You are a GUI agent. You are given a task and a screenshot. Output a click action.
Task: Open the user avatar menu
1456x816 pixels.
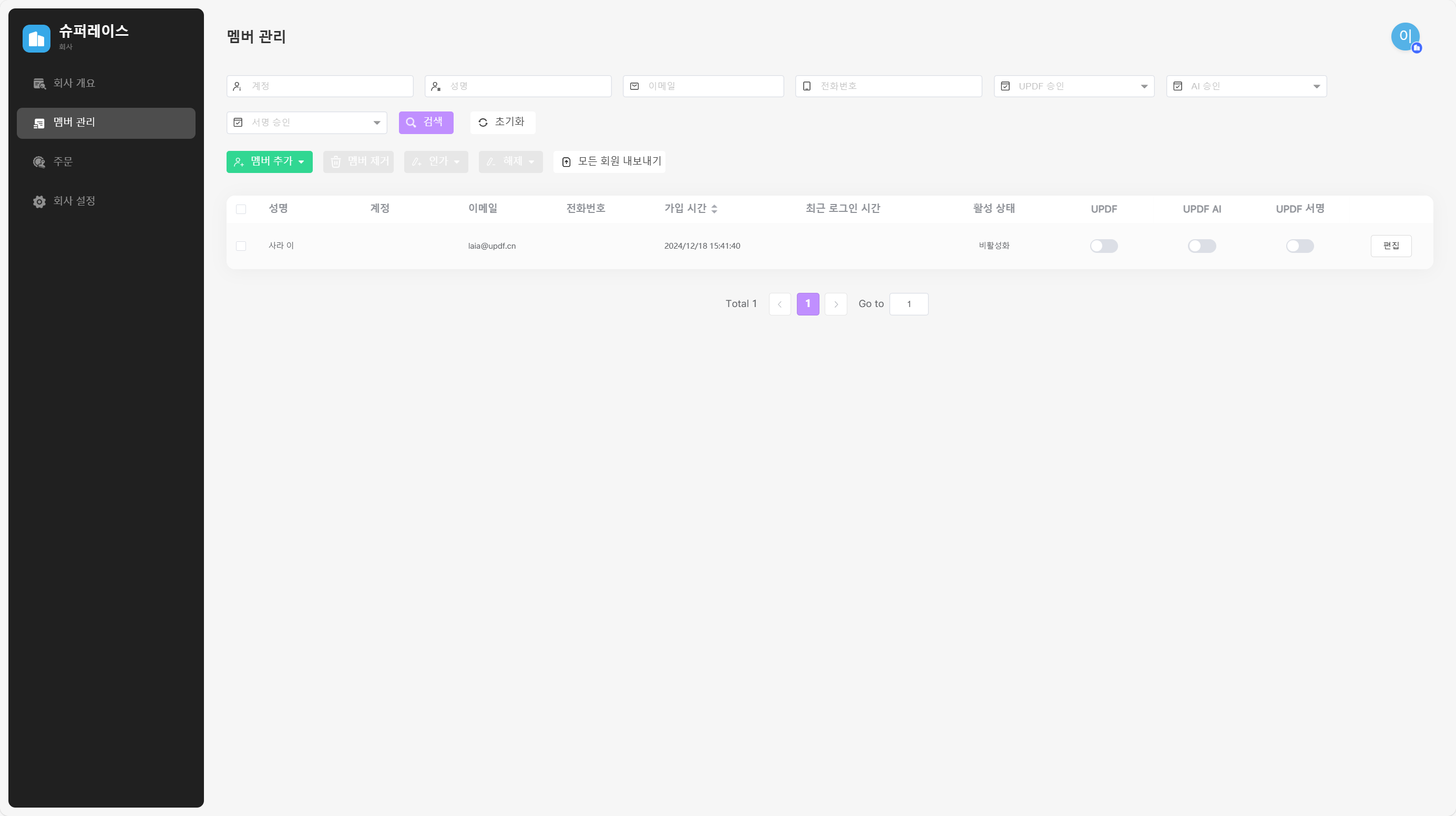1405,37
